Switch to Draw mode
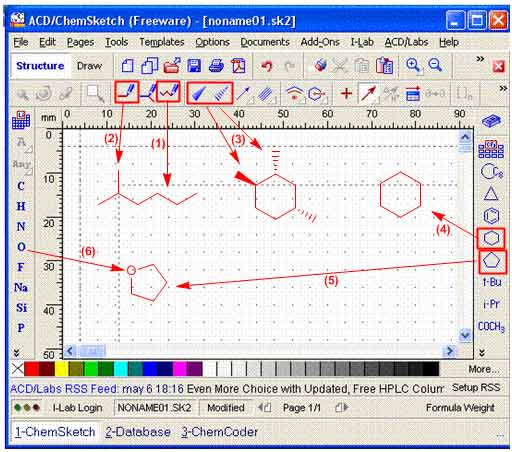The width and height of the screenshot is (512, 452). [89, 66]
